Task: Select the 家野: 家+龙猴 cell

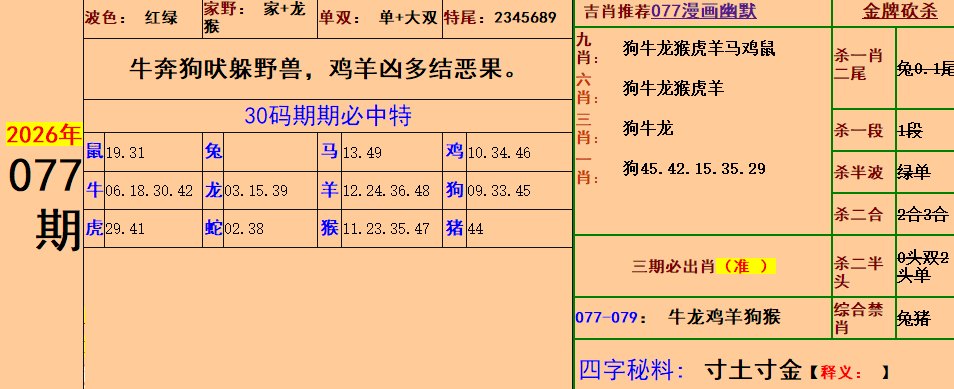Action: [x=260, y=18]
